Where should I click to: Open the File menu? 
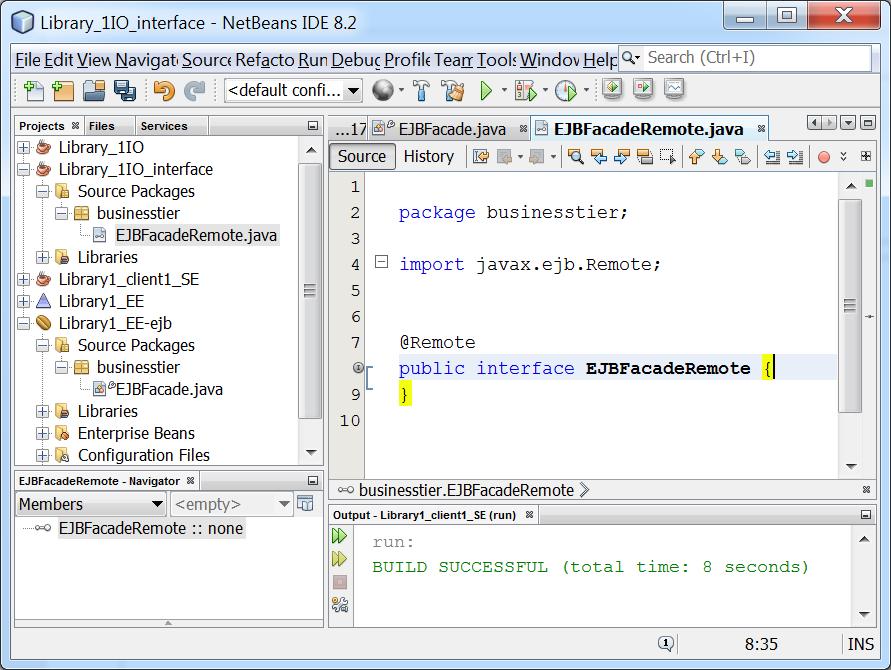(x=28, y=60)
